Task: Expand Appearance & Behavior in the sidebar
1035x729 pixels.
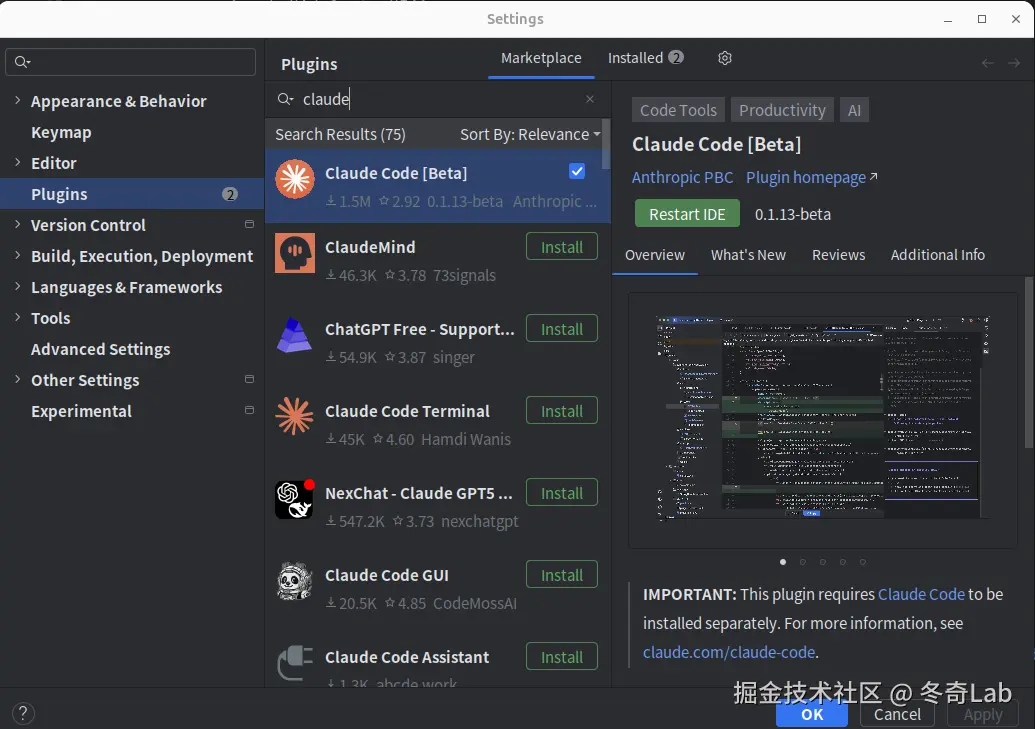Action: click(18, 101)
